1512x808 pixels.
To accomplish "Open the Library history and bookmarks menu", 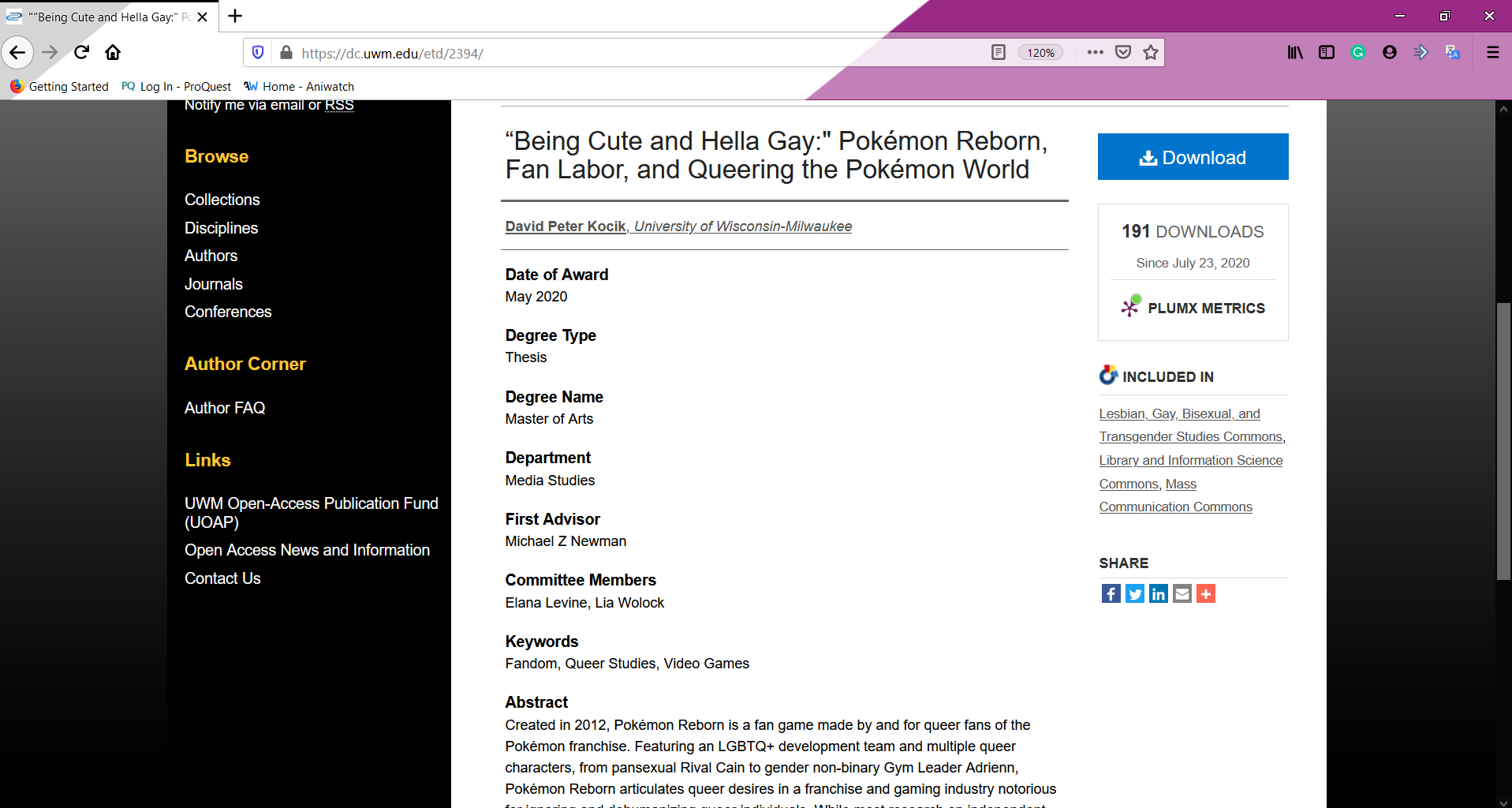I will (1294, 53).
